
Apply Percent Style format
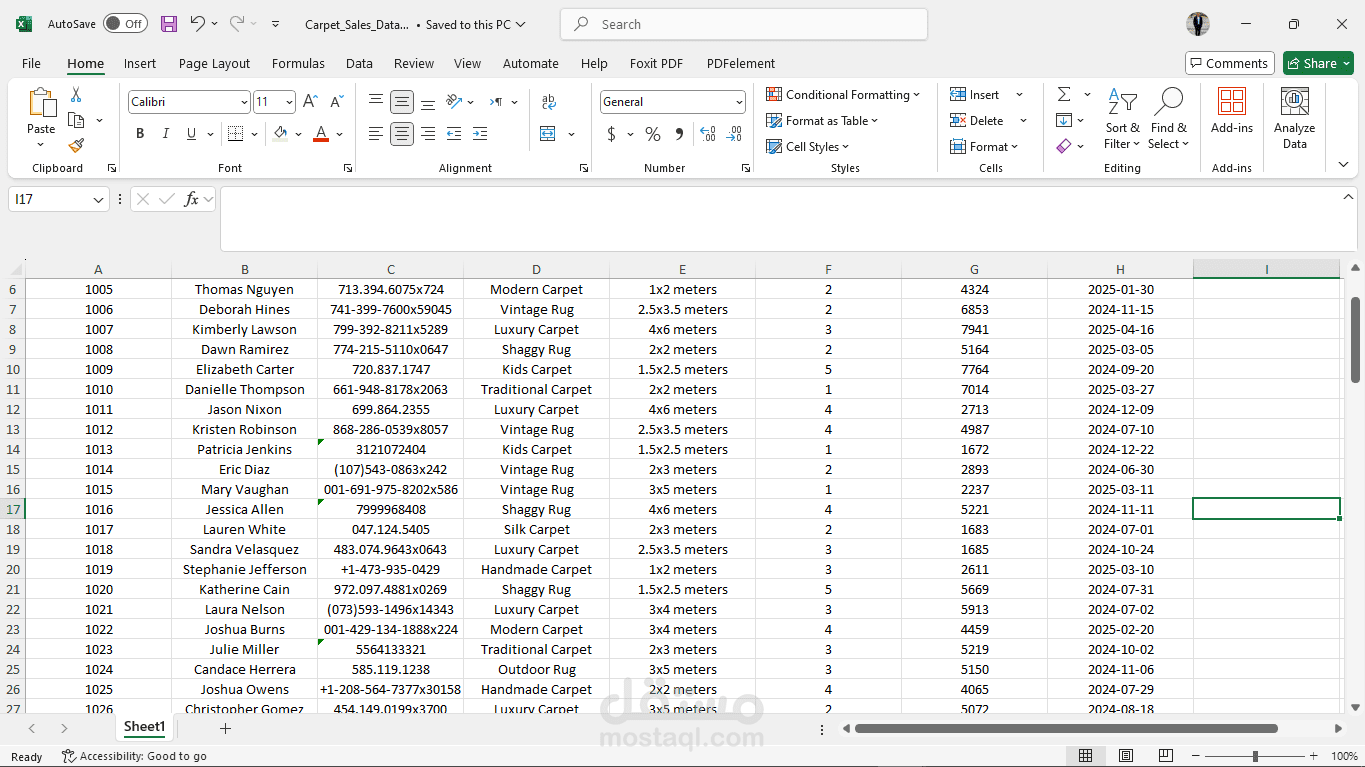(653, 134)
